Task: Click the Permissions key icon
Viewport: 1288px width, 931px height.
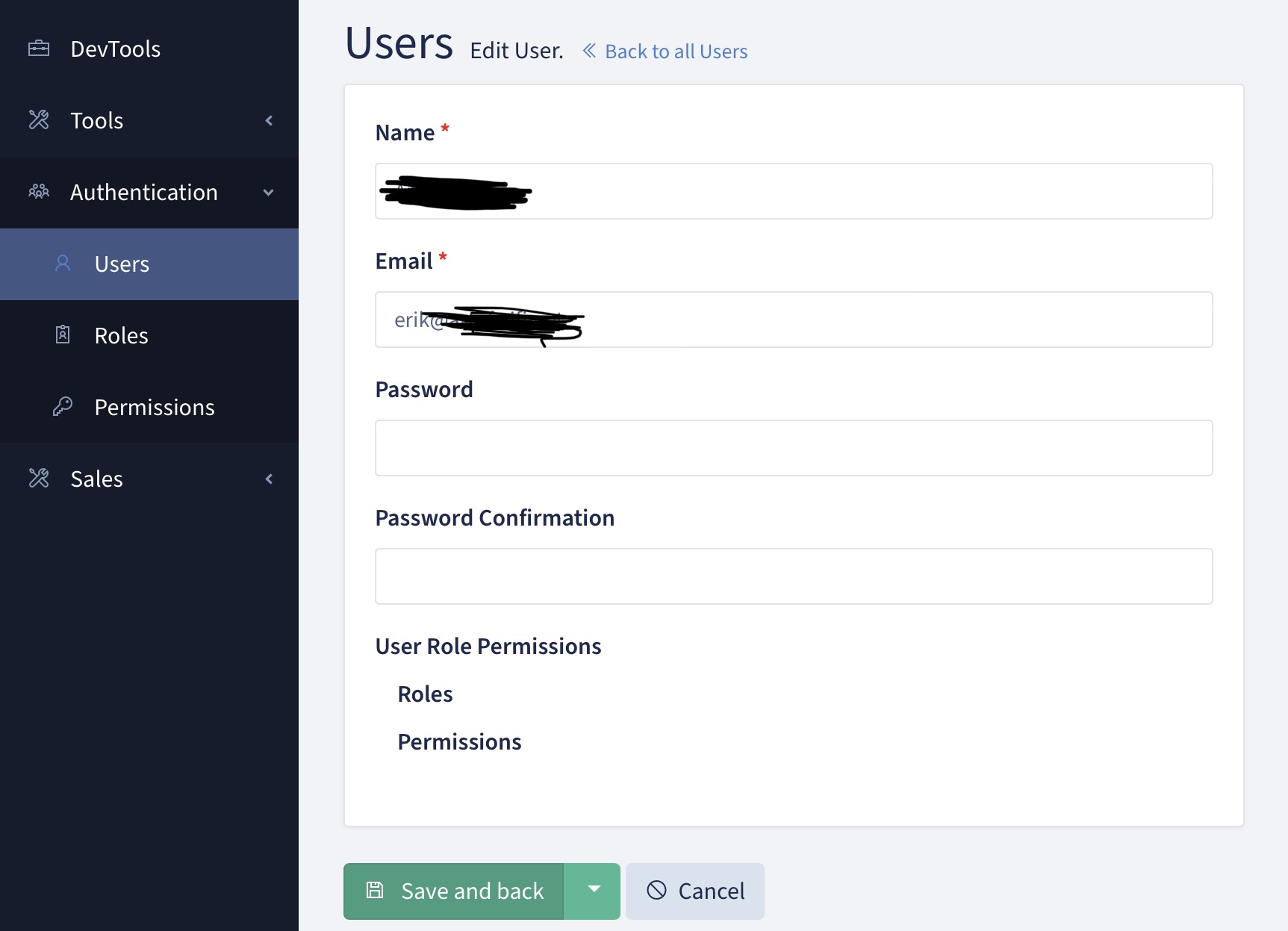Action: click(x=63, y=406)
